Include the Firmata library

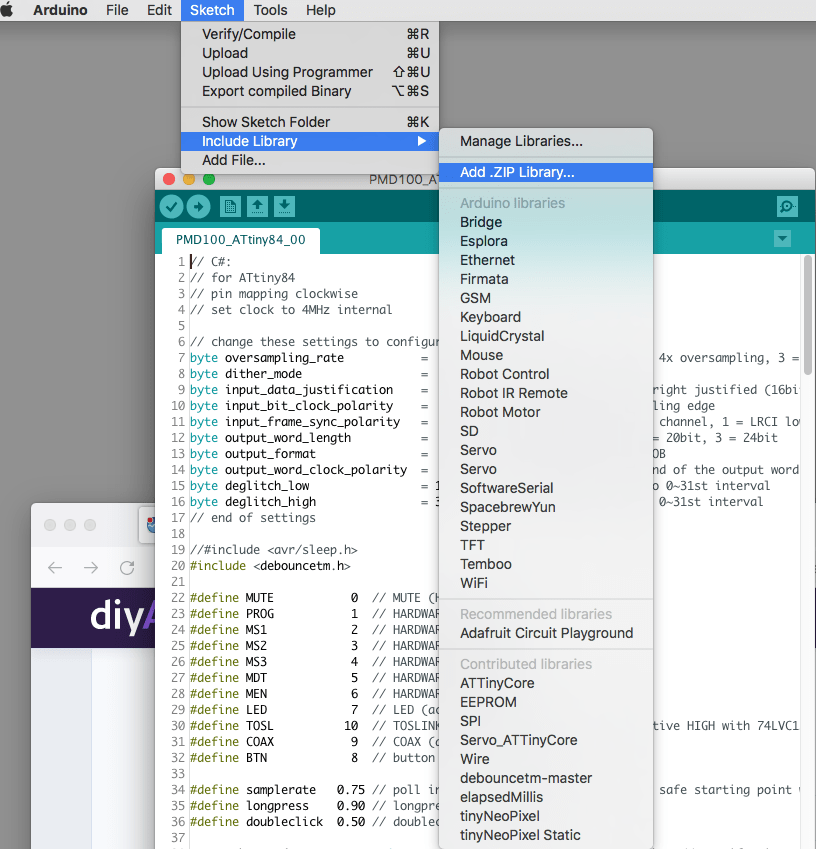[x=546, y=279]
